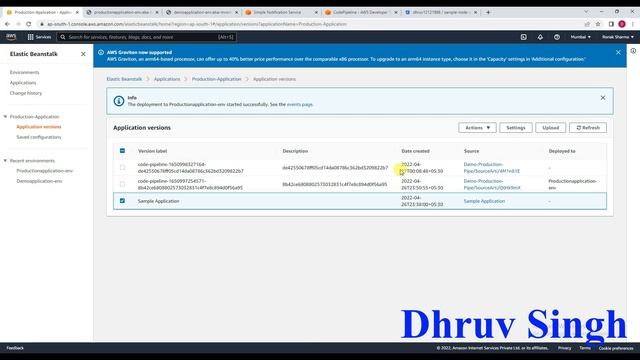Go to Production-Application breadcrumb
Viewport: 640px width, 360px height.
[217, 79]
